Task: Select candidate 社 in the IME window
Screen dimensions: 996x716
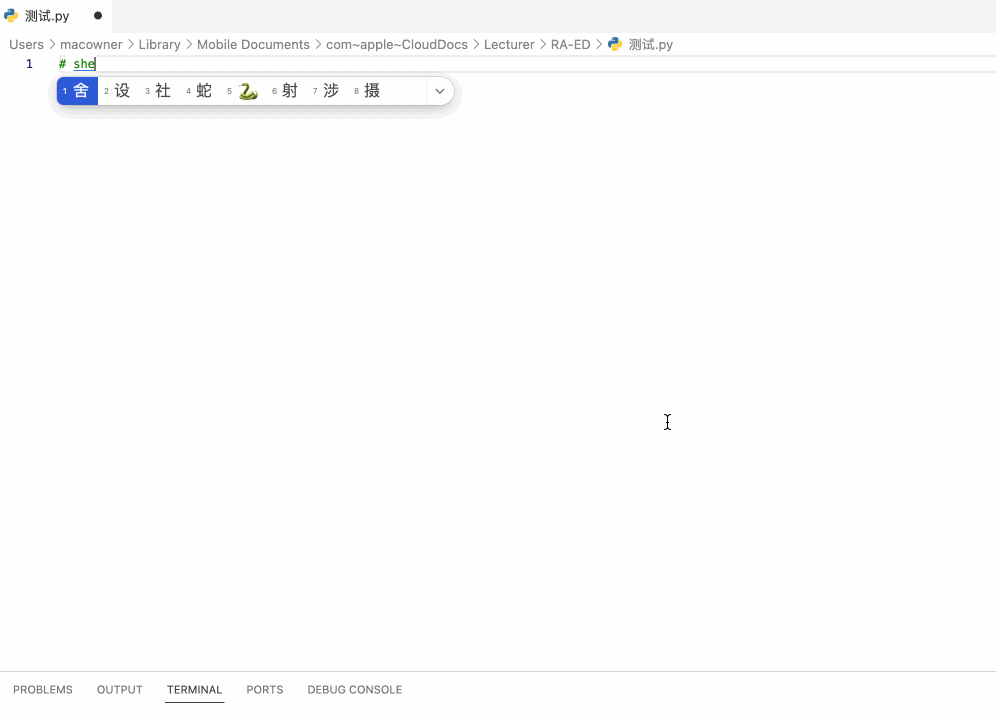Action: pyautogui.click(x=162, y=90)
